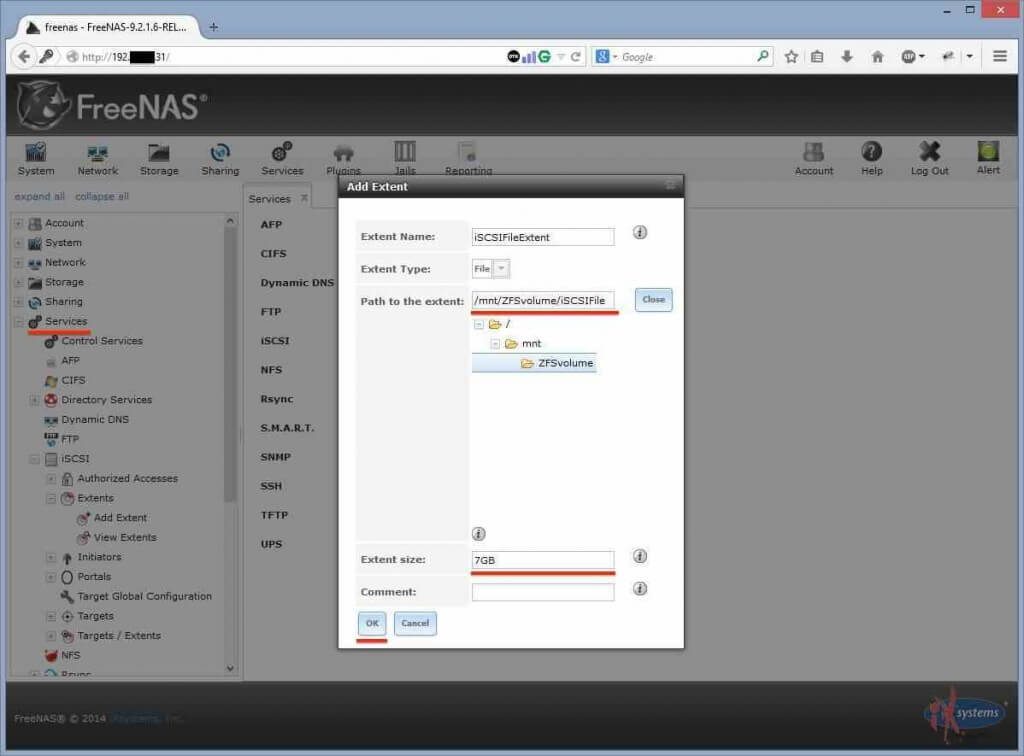Select AFP in the services list
Viewport: 1024px width, 756px height.
[271, 225]
